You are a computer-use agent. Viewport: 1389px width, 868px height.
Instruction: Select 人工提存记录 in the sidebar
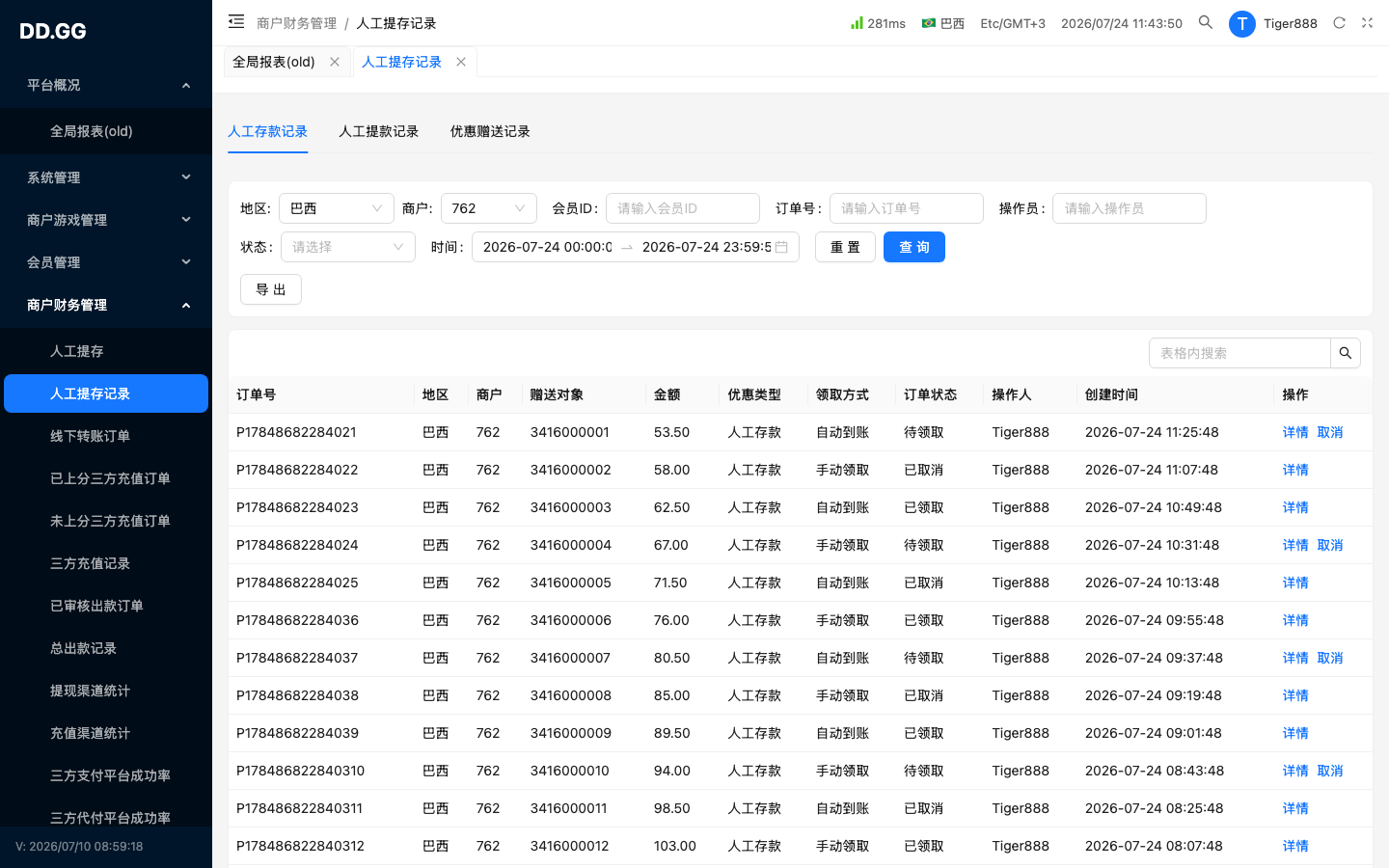click(x=106, y=393)
